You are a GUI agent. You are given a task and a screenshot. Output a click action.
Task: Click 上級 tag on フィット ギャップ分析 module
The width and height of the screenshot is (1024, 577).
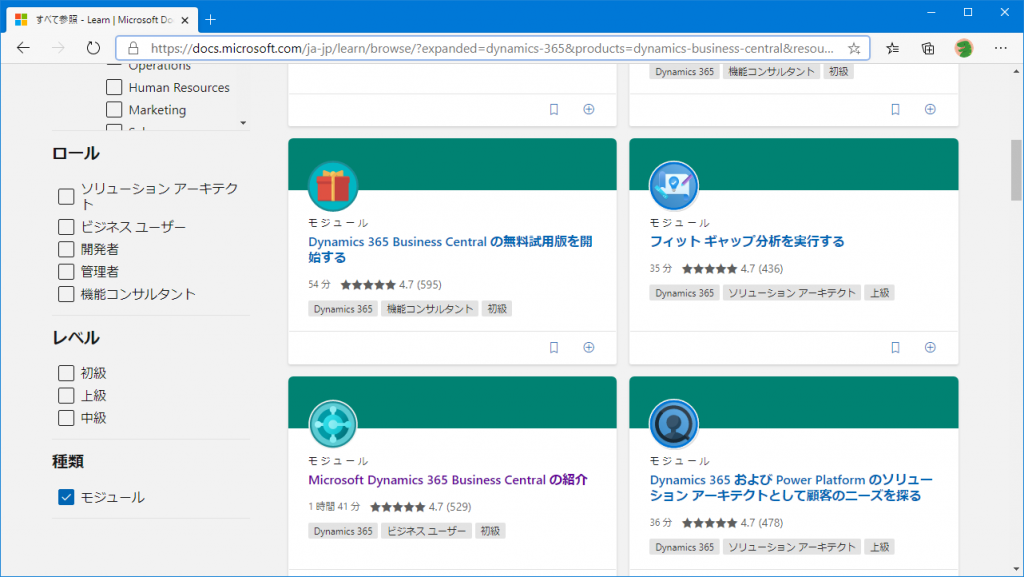coord(880,293)
